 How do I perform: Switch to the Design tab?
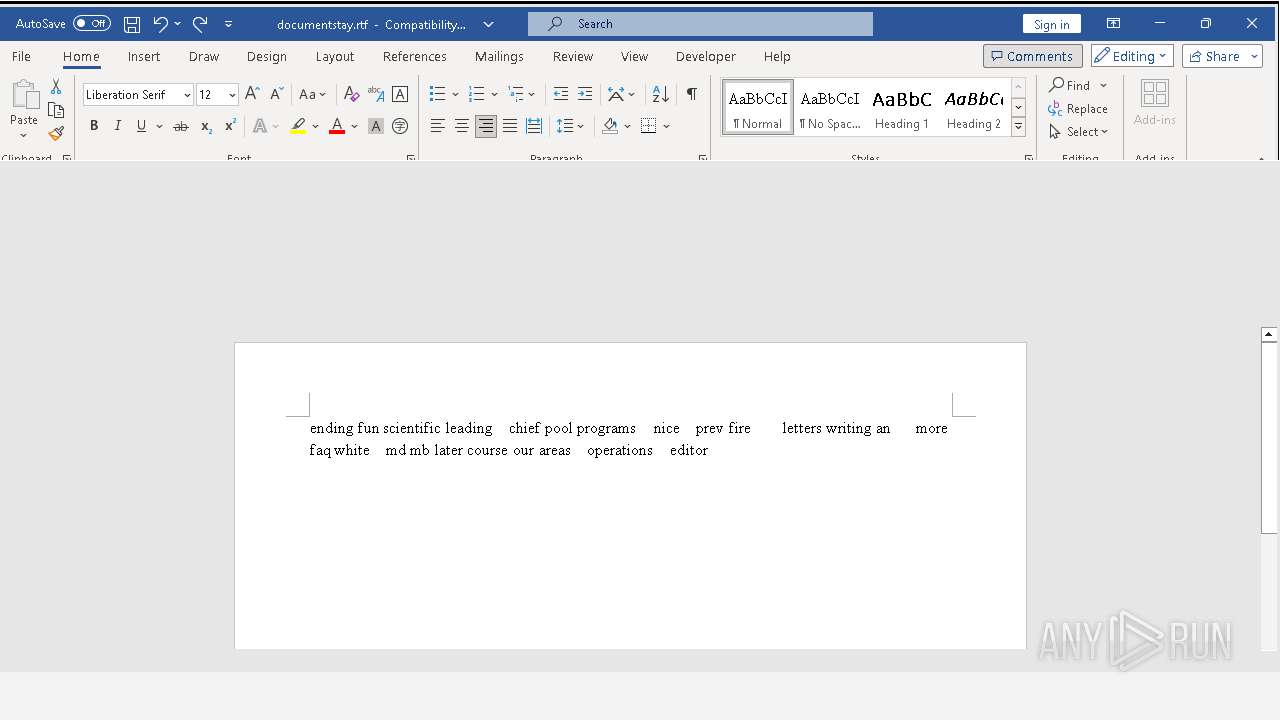pyautogui.click(x=267, y=56)
